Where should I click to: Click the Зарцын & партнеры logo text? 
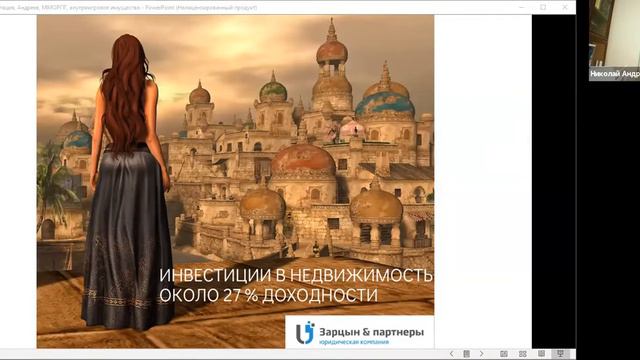(371, 332)
